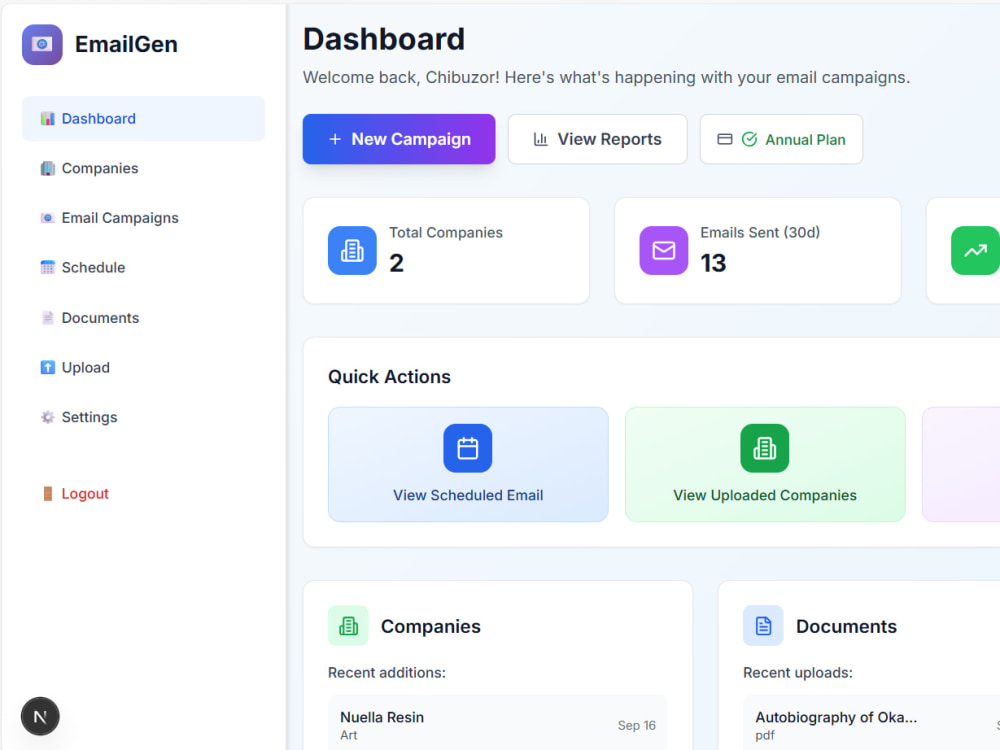Click the red Logout link
The width and height of the screenshot is (1000, 750).
point(85,494)
